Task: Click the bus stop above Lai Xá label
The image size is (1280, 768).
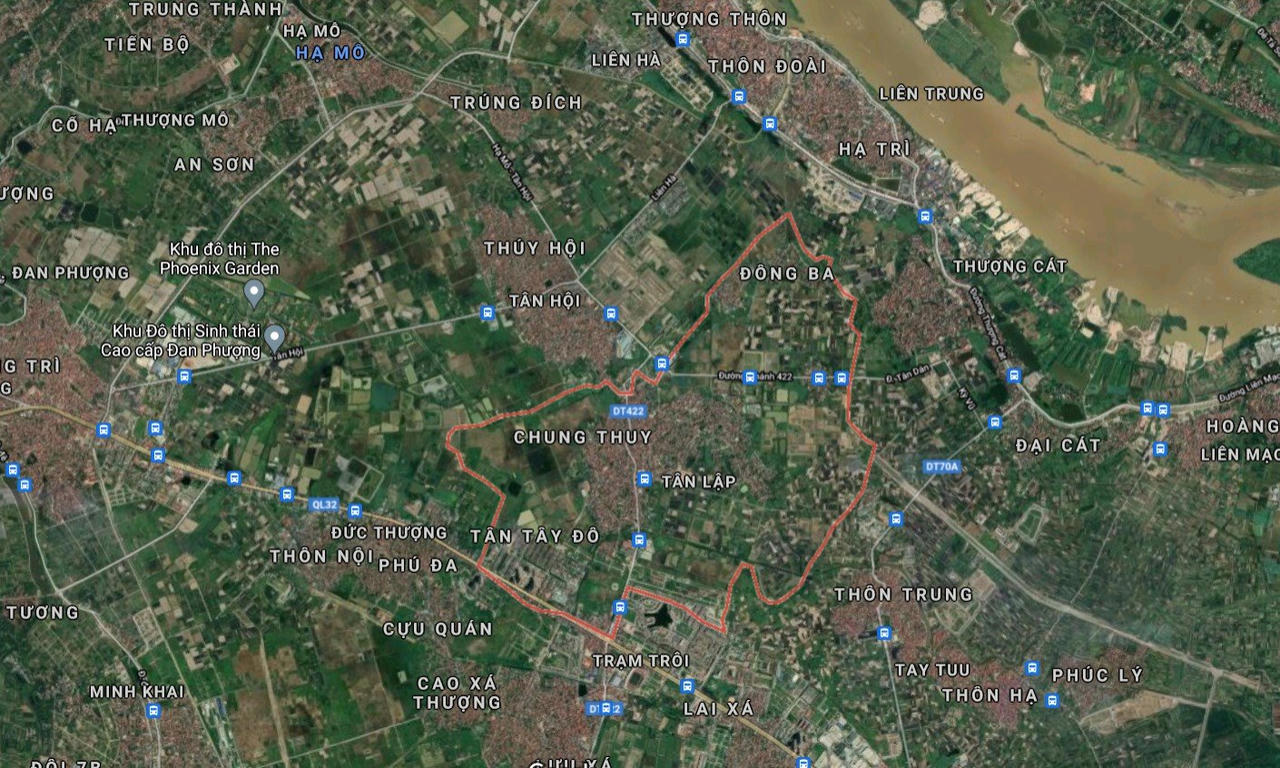Action: tap(687, 686)
